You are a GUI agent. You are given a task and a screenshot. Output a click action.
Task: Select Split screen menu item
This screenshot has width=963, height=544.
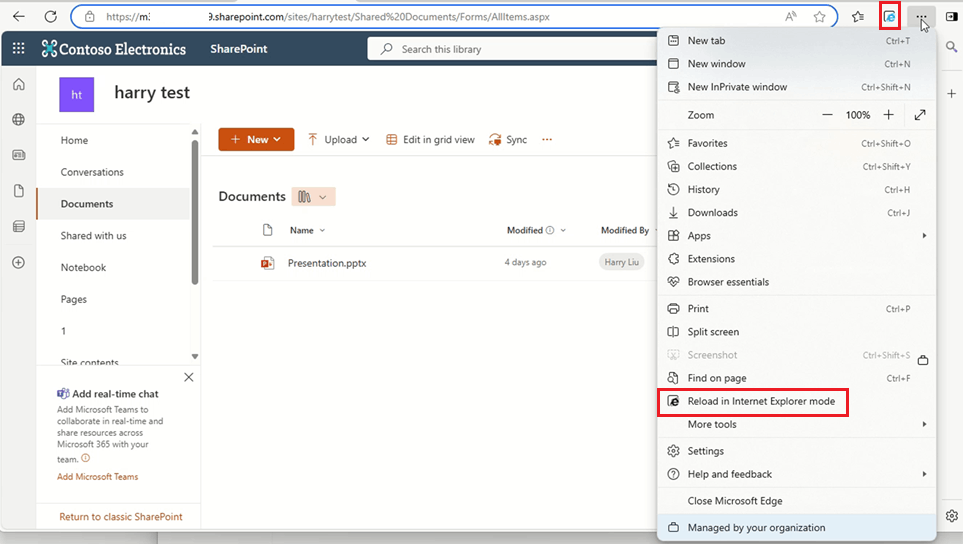(797, 332)
